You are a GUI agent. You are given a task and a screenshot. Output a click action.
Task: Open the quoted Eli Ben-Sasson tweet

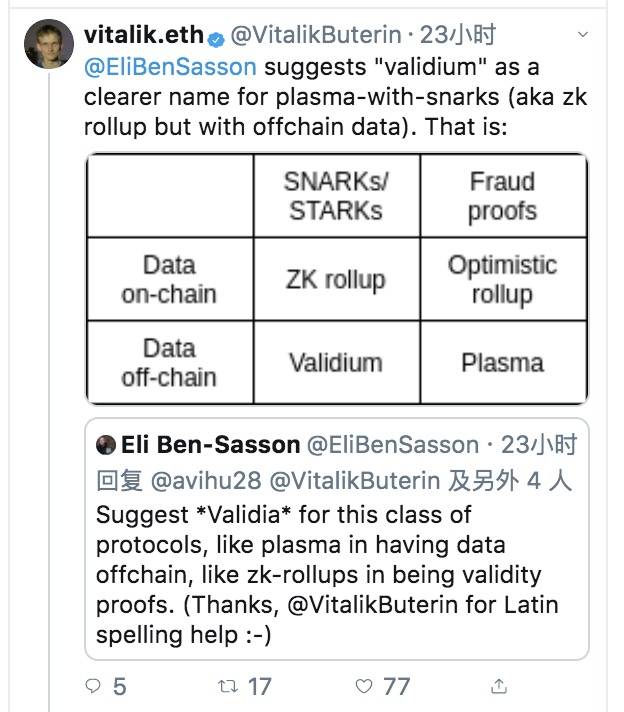(337, 539)
